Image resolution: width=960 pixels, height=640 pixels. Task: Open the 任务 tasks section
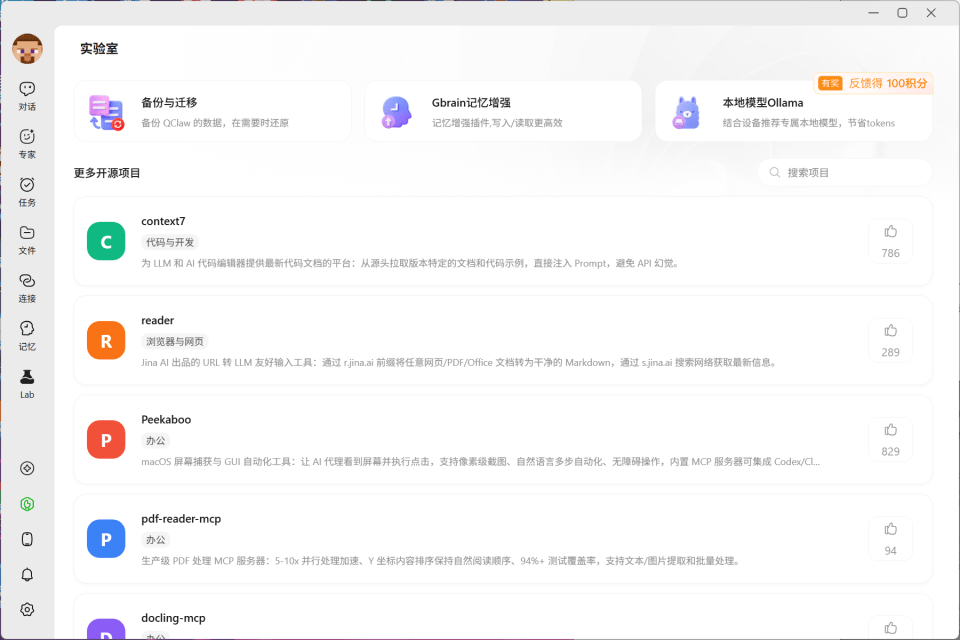coord(27,192)
